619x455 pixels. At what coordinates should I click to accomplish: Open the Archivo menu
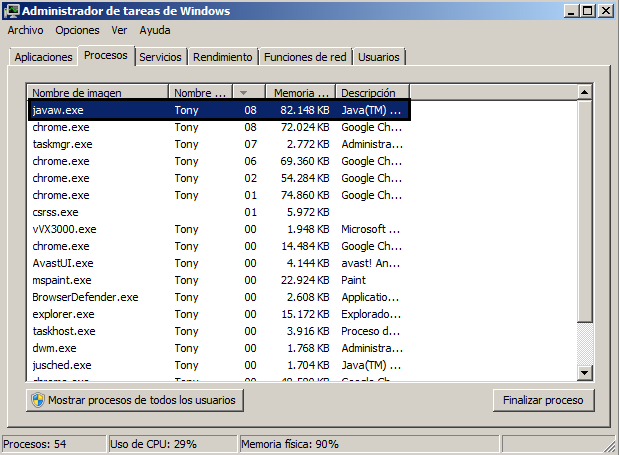pyautogui.click(x=25, y=30)
